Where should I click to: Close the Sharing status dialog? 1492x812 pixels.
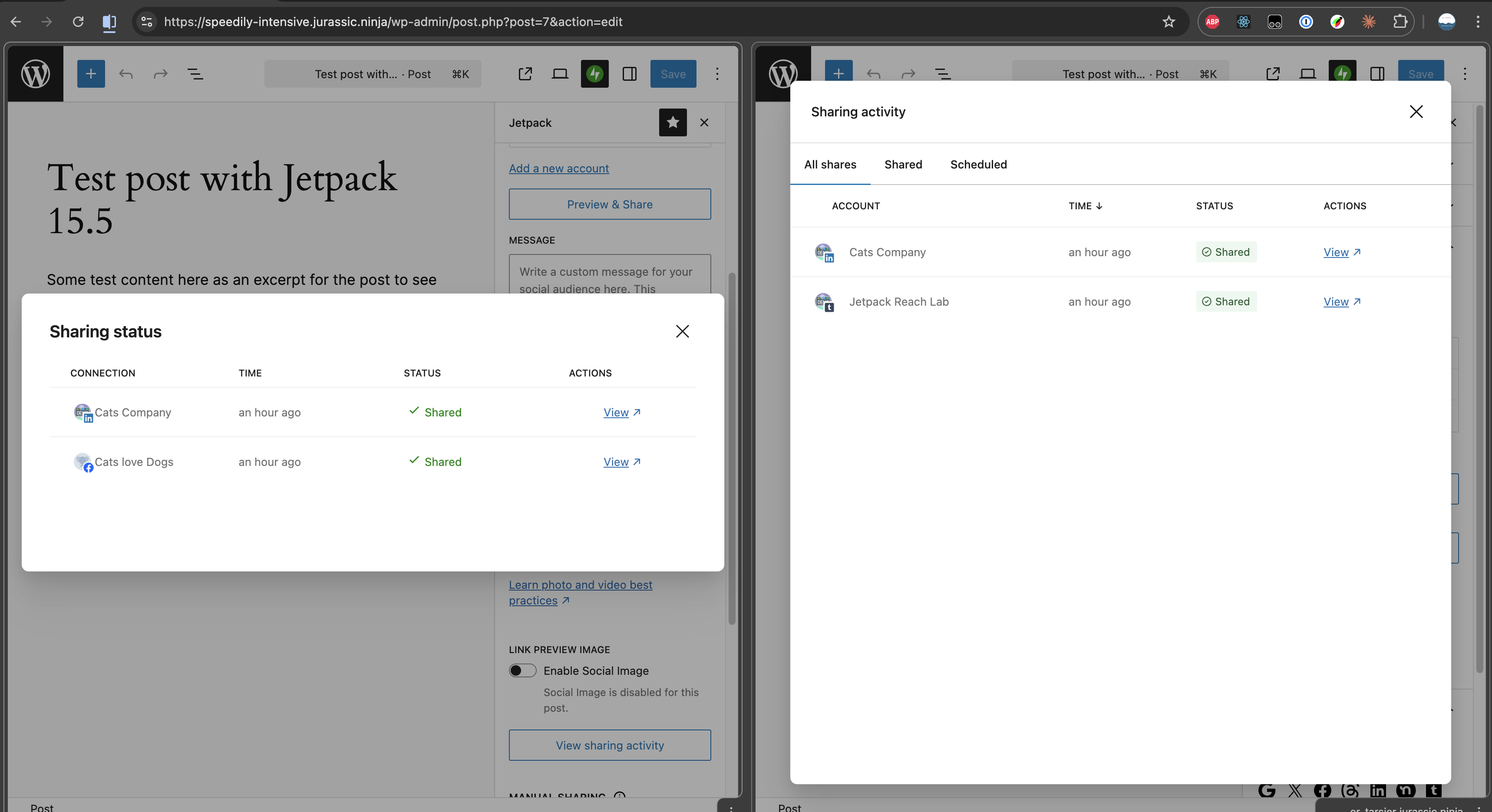(682, 331)
